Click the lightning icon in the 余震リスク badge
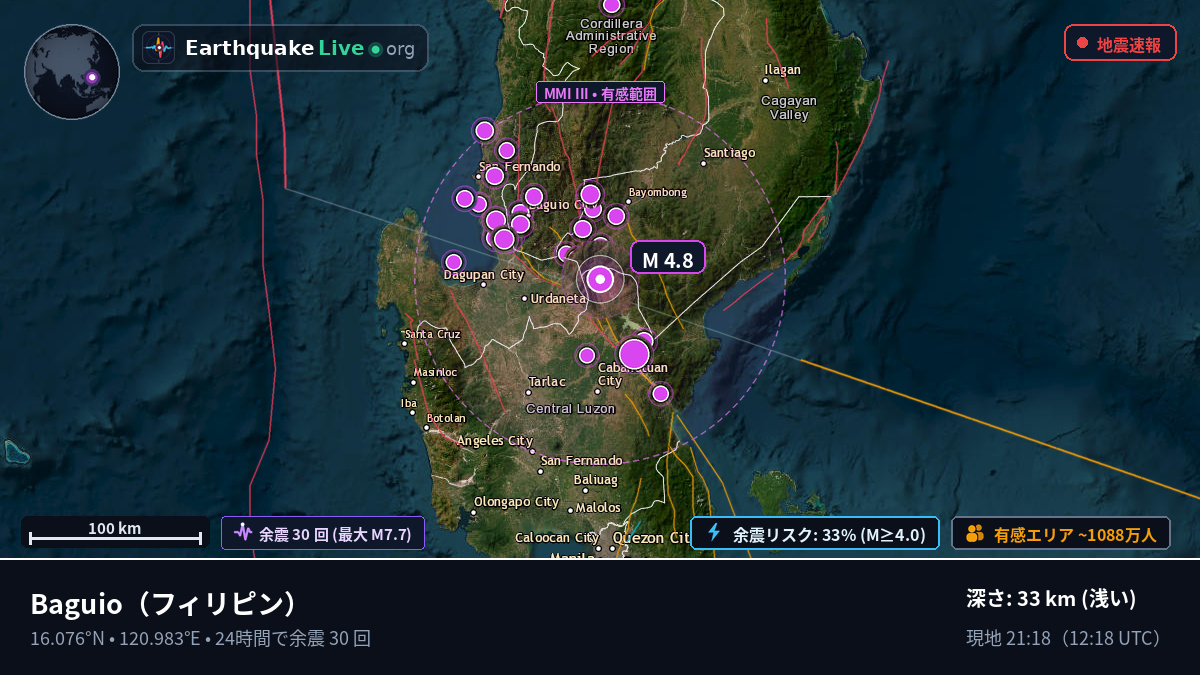The width and height of the screenshot is (1200, 675). (x=714, y=533)
